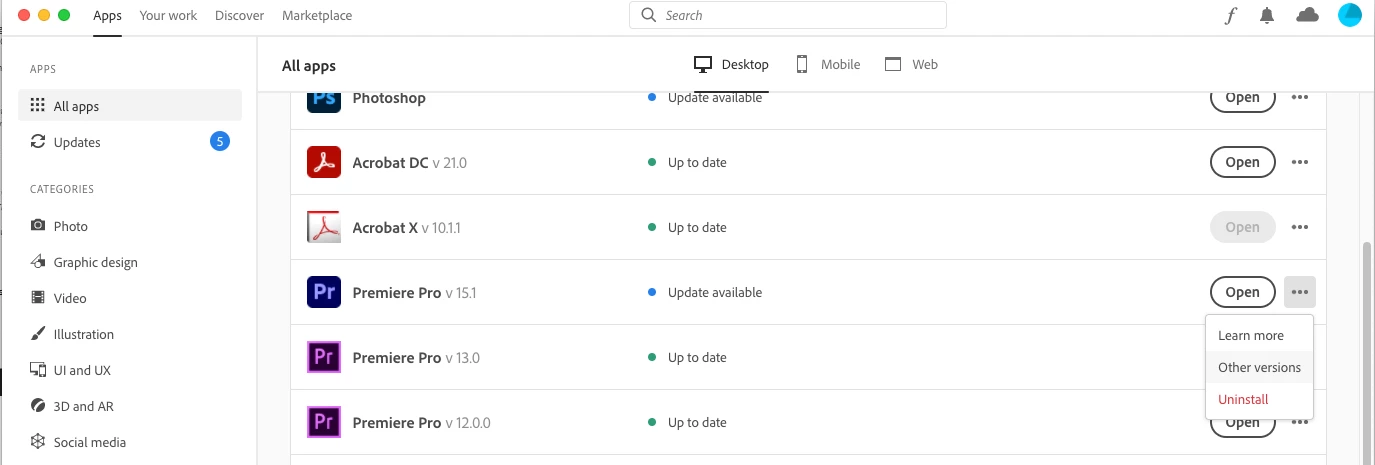Close more options menu for Premiere Pro 15.1
The height and width of the screenshot is (465, 1375).
[1300, 292]
